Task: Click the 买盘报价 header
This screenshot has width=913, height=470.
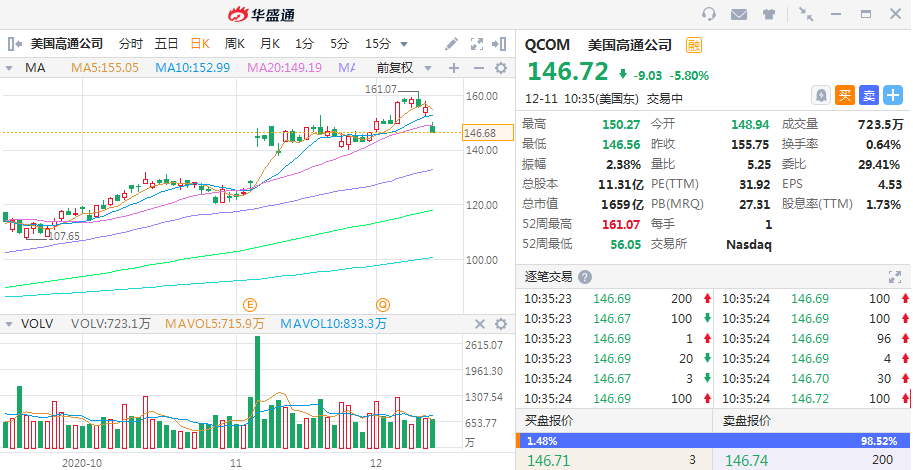Action: 549,420
